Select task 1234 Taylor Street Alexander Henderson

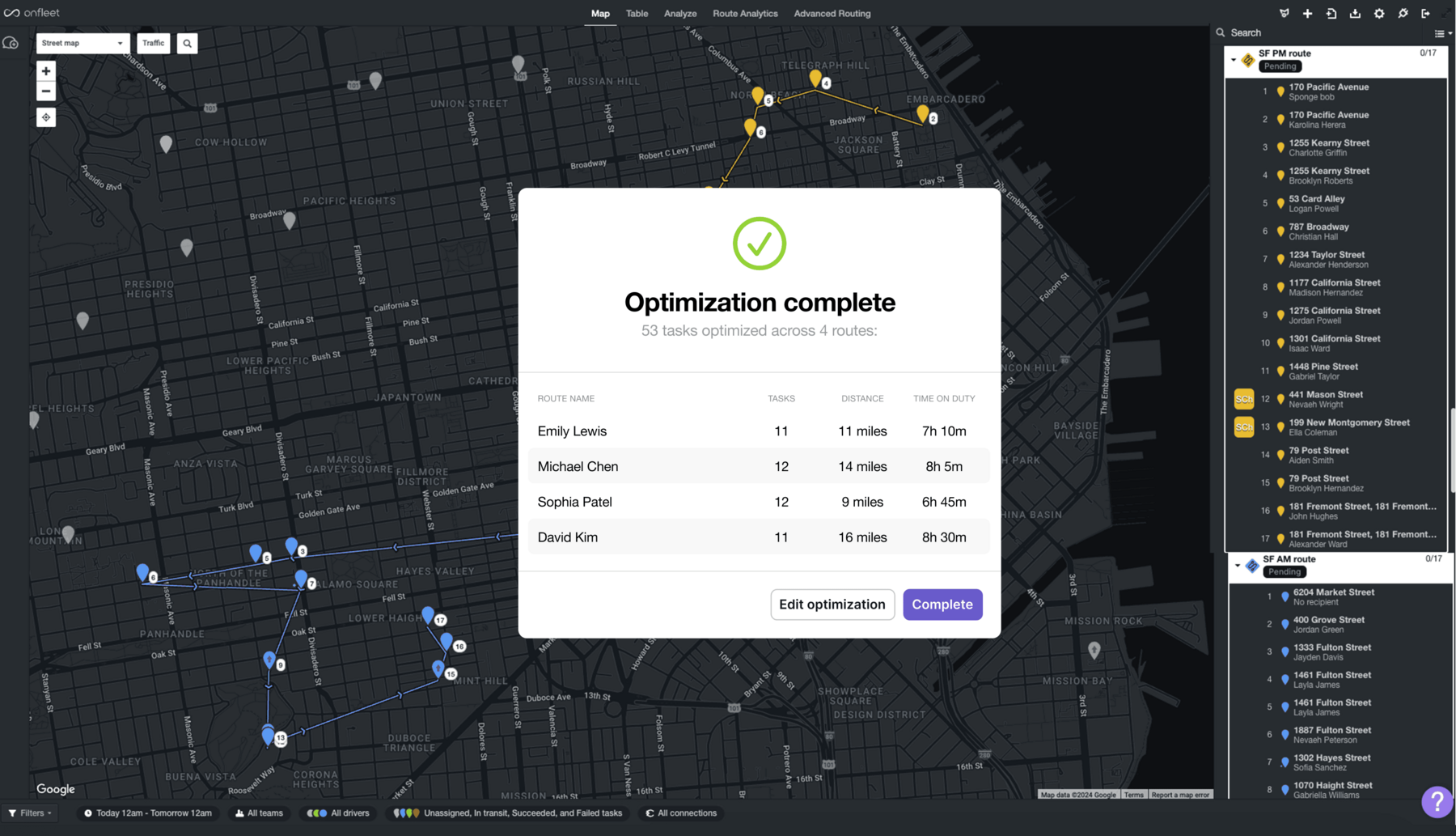[x=1336, y=260]
